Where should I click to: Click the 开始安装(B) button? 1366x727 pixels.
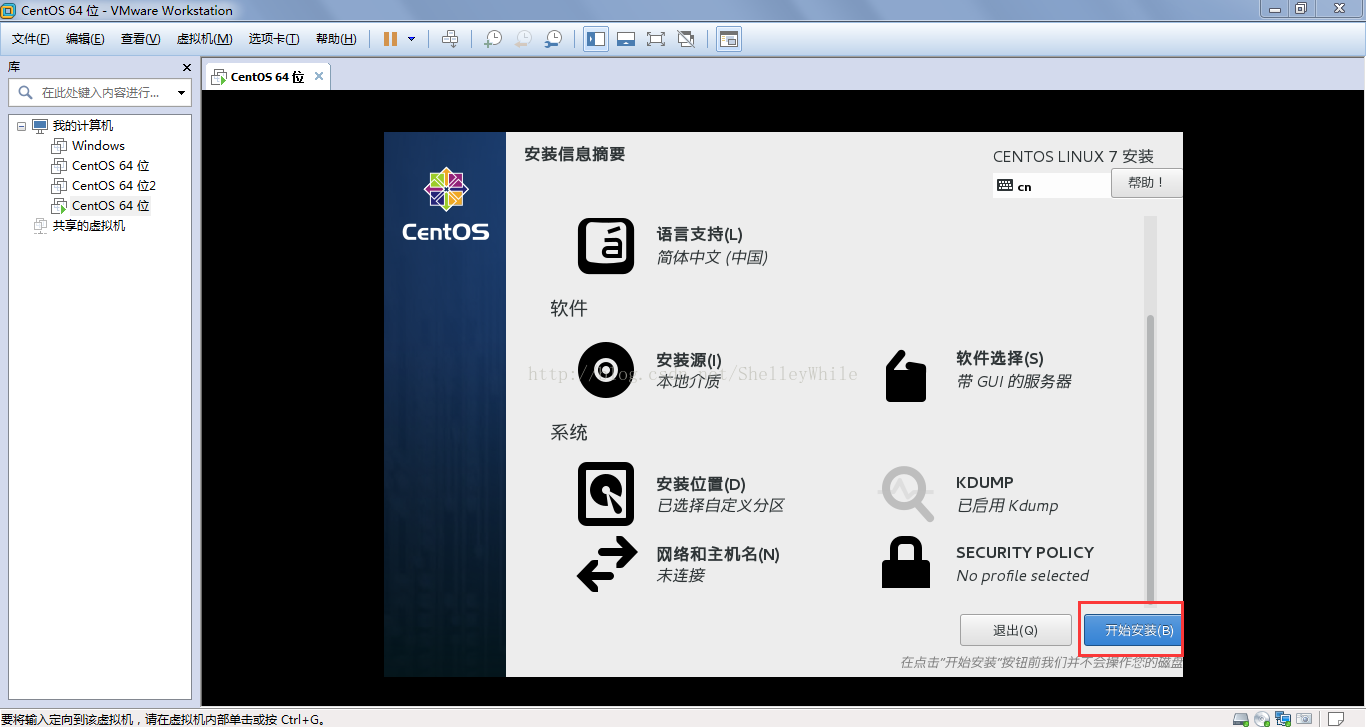coord(1132,630)
